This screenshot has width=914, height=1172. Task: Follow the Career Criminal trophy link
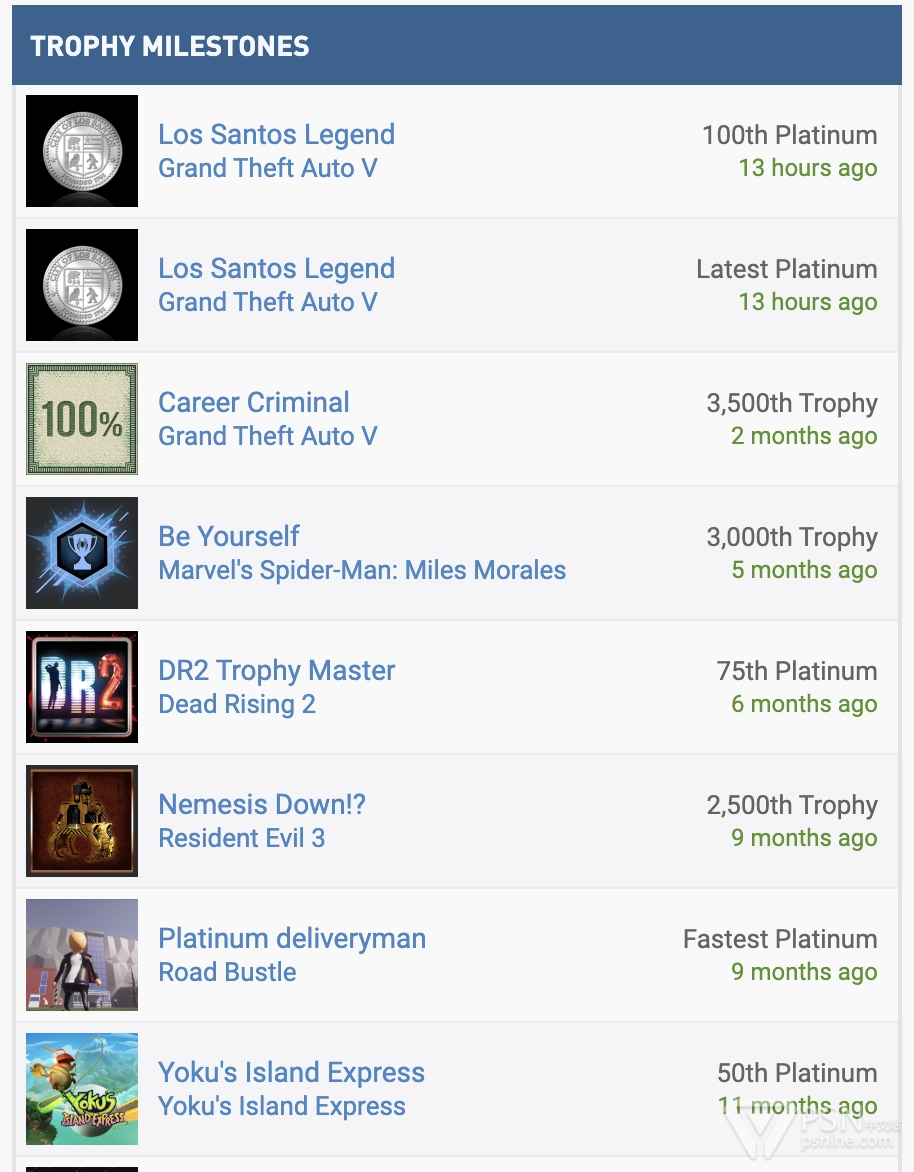(x=253, y=402)
